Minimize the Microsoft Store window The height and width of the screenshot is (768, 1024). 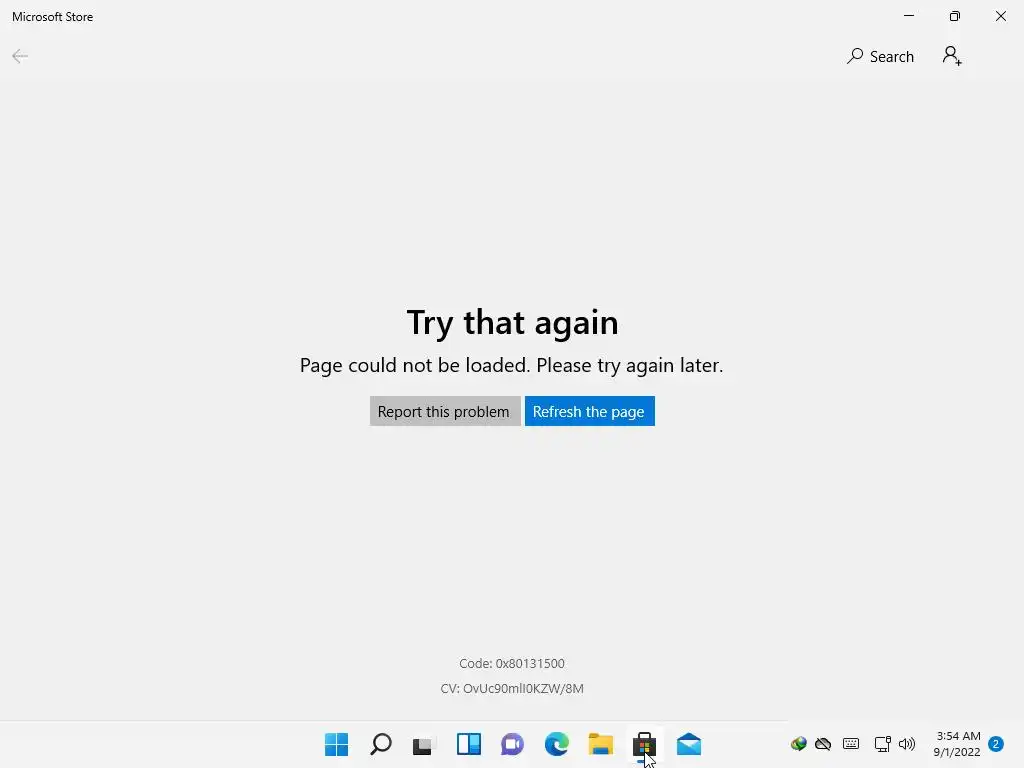[x=909, y=16]
